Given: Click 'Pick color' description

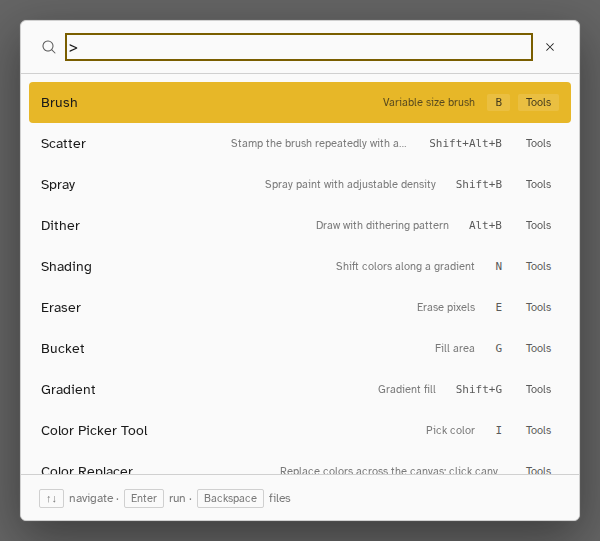Looking at the screenshot, I should pyautogui.click(x=450, y=430).
